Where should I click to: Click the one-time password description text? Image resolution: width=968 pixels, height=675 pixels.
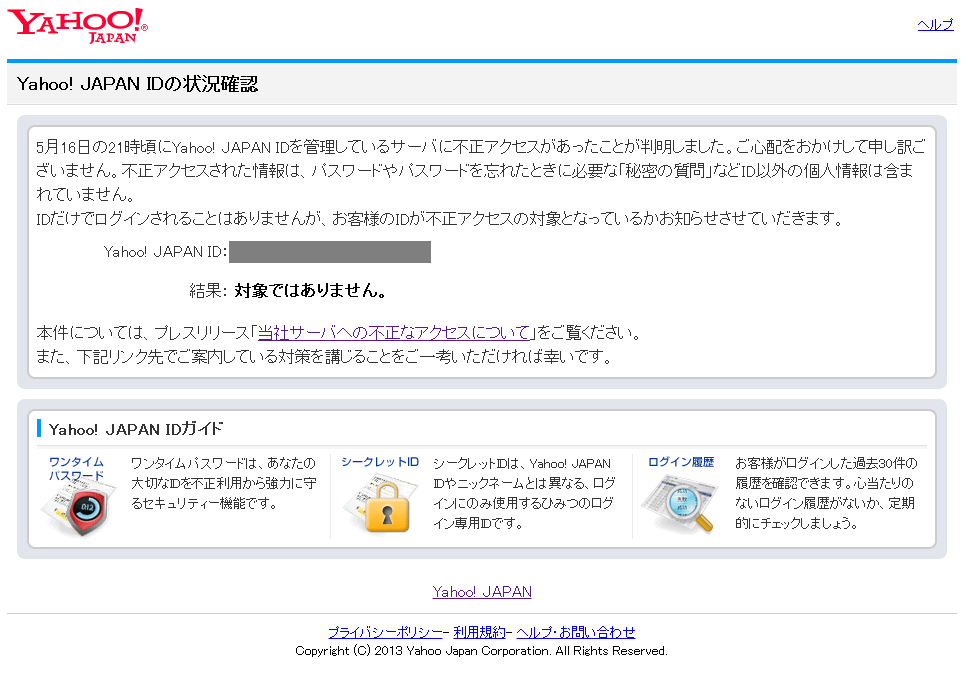coord(223,484)
